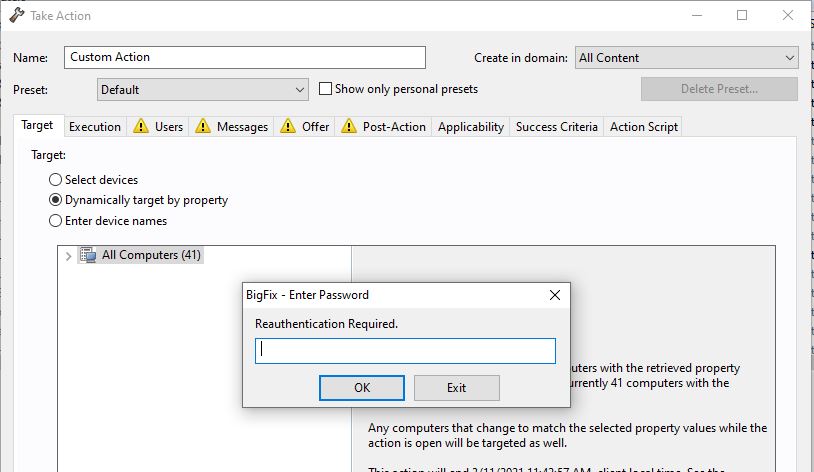Click the 'Any computers that change to match' paragraph
The image size is (814, 472).
567,435
